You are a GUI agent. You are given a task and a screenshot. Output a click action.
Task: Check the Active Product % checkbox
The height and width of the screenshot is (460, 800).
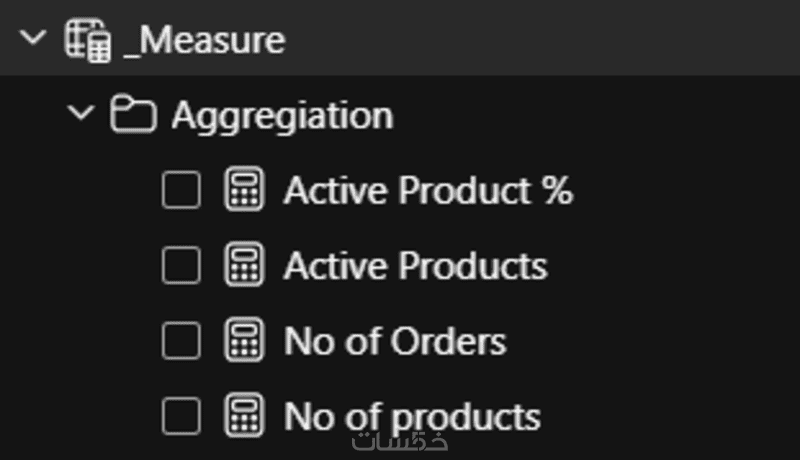tap(181, 190)
